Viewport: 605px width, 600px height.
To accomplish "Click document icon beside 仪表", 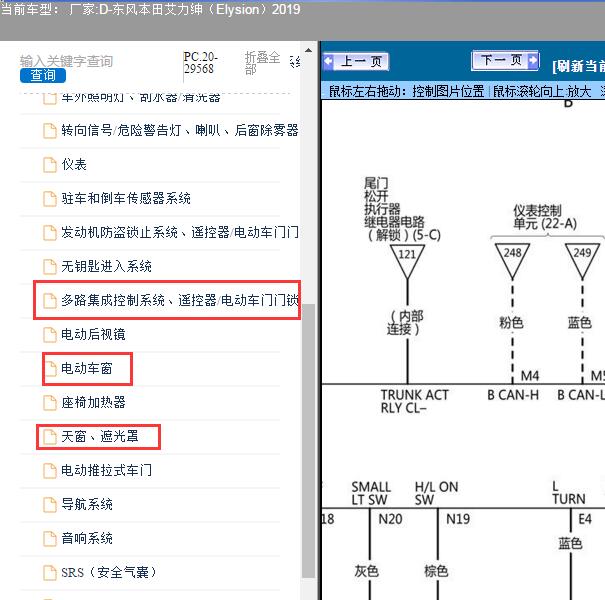I will [50, 165].
